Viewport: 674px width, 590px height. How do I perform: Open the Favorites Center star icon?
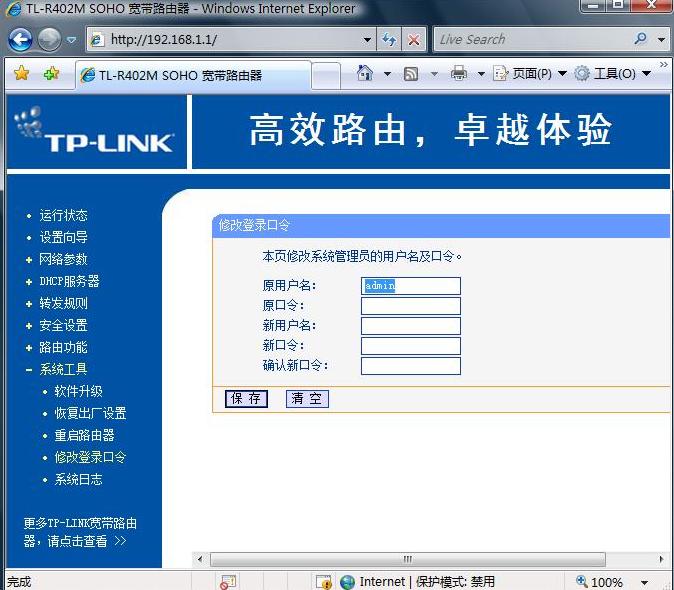point(21,74)
